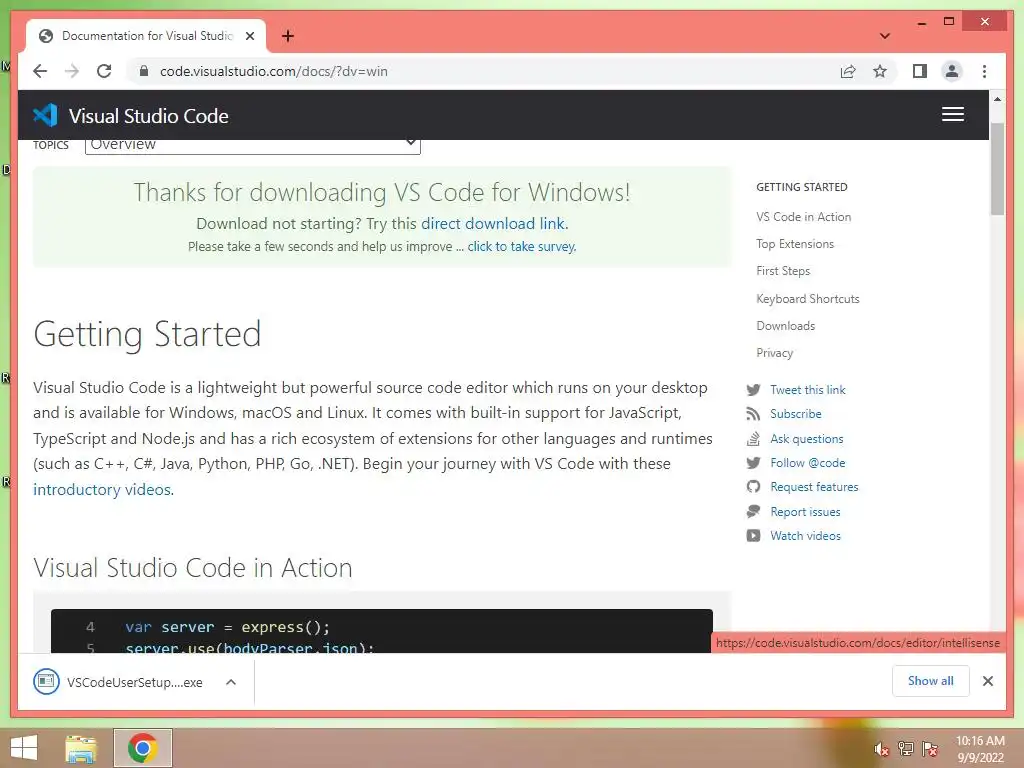This screenshot has height=768, width=1024.
Task: Close the downloads bar
Action: tap(988, 681)
